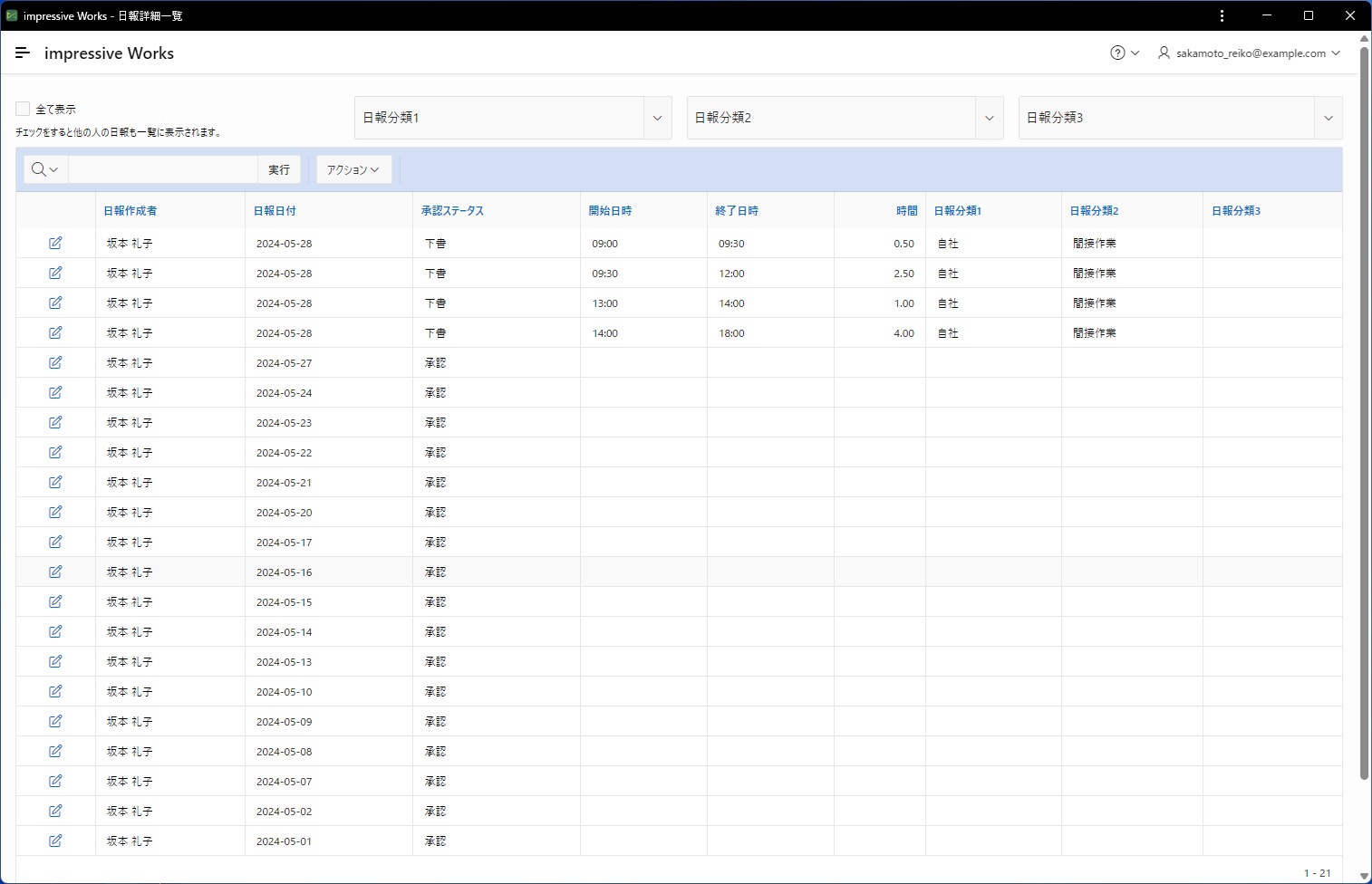Edit the 2024-05-08 report row

coord(55,751)
